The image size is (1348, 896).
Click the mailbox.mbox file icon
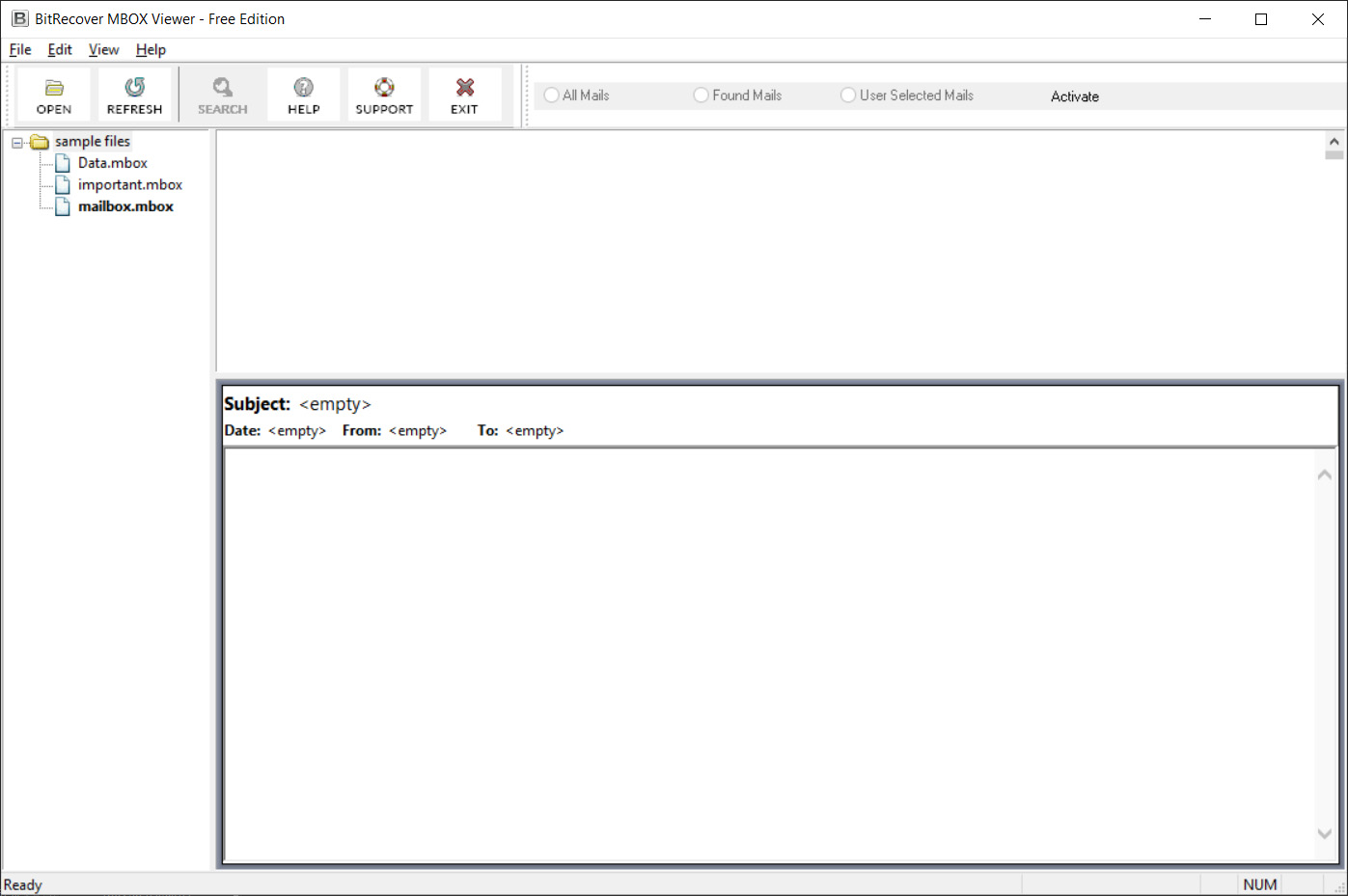click(x=63, y=206)
